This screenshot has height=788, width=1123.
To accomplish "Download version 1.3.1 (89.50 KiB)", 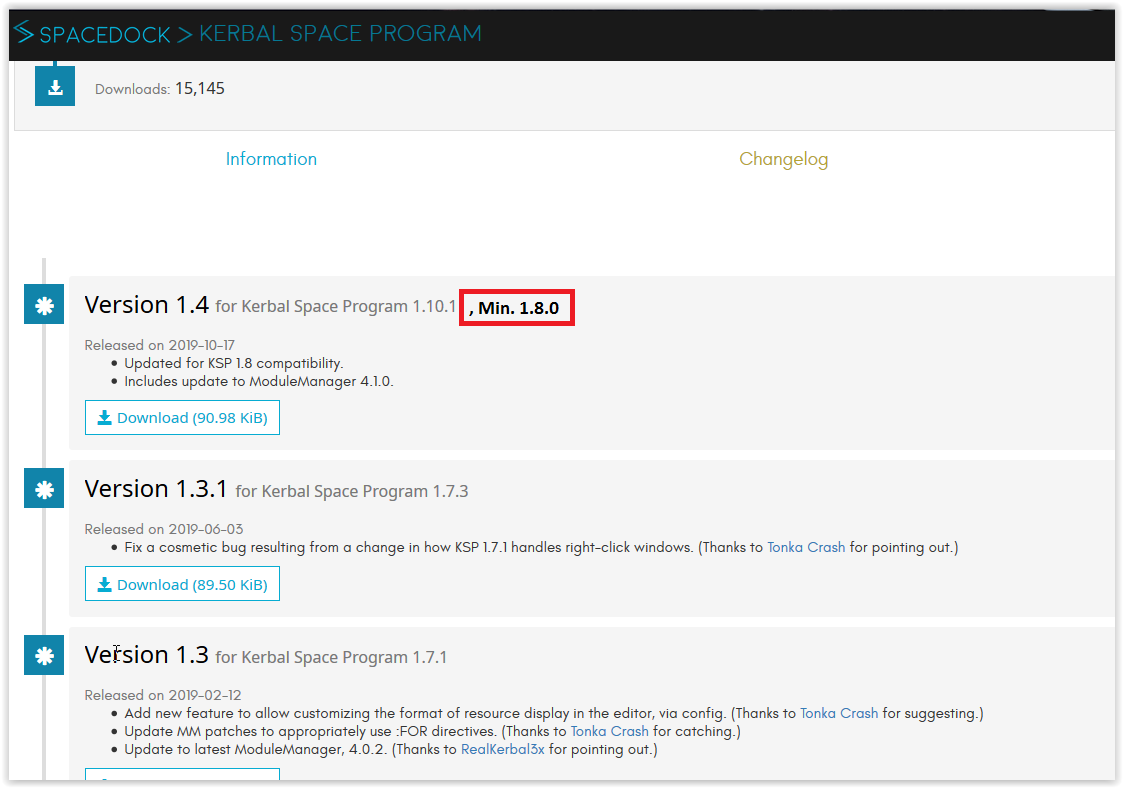I will pyautogui.click(x=183, y=584).
